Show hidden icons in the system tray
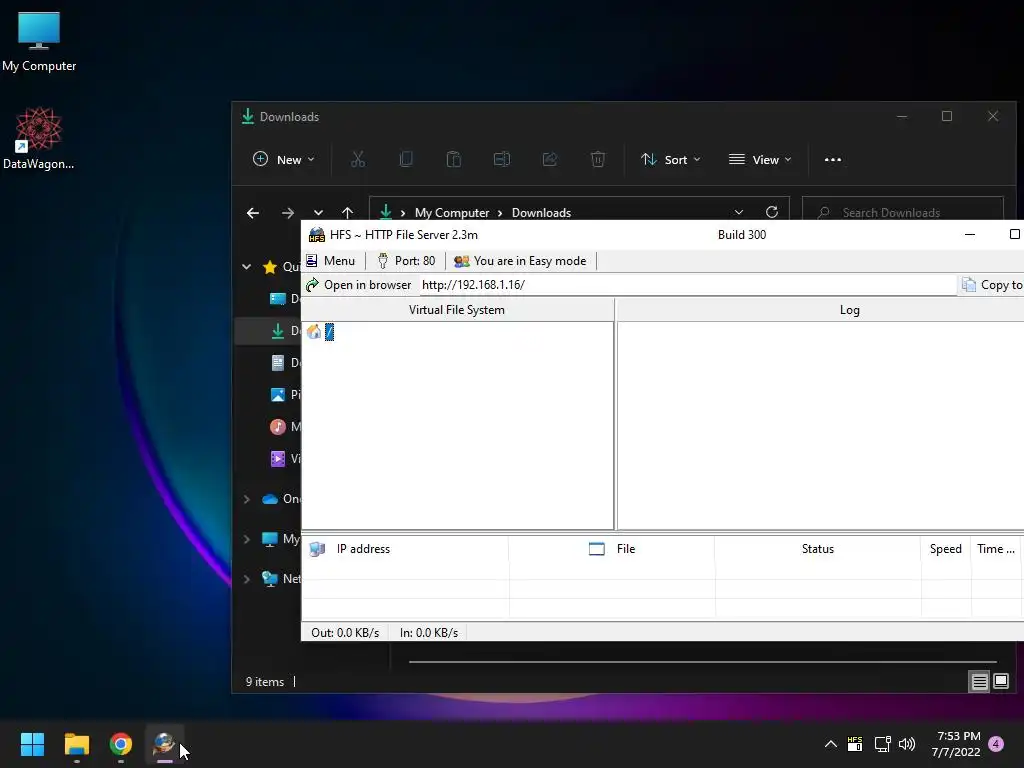The width and height of the screenshot is (1024, 768). click(x=831, y=744)
